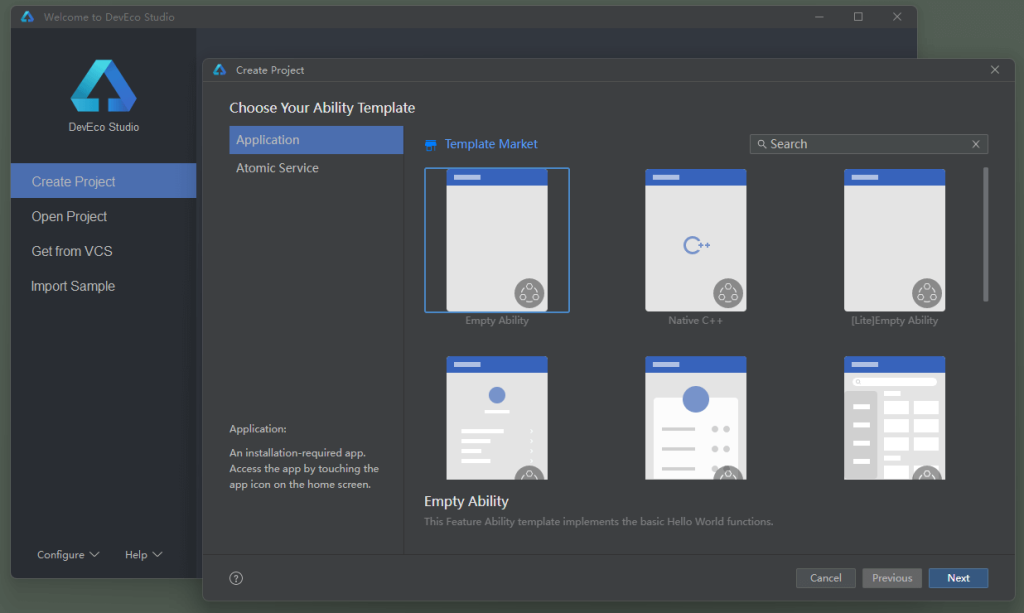Click the Next button
Screen dimensions: 1024x613
pyautogui.click(x=958, y=578)
